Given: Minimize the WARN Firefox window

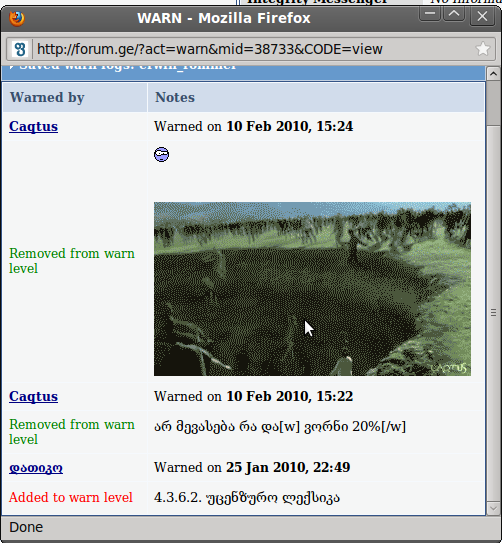Looking at the screenshot, I should [430, 14].
